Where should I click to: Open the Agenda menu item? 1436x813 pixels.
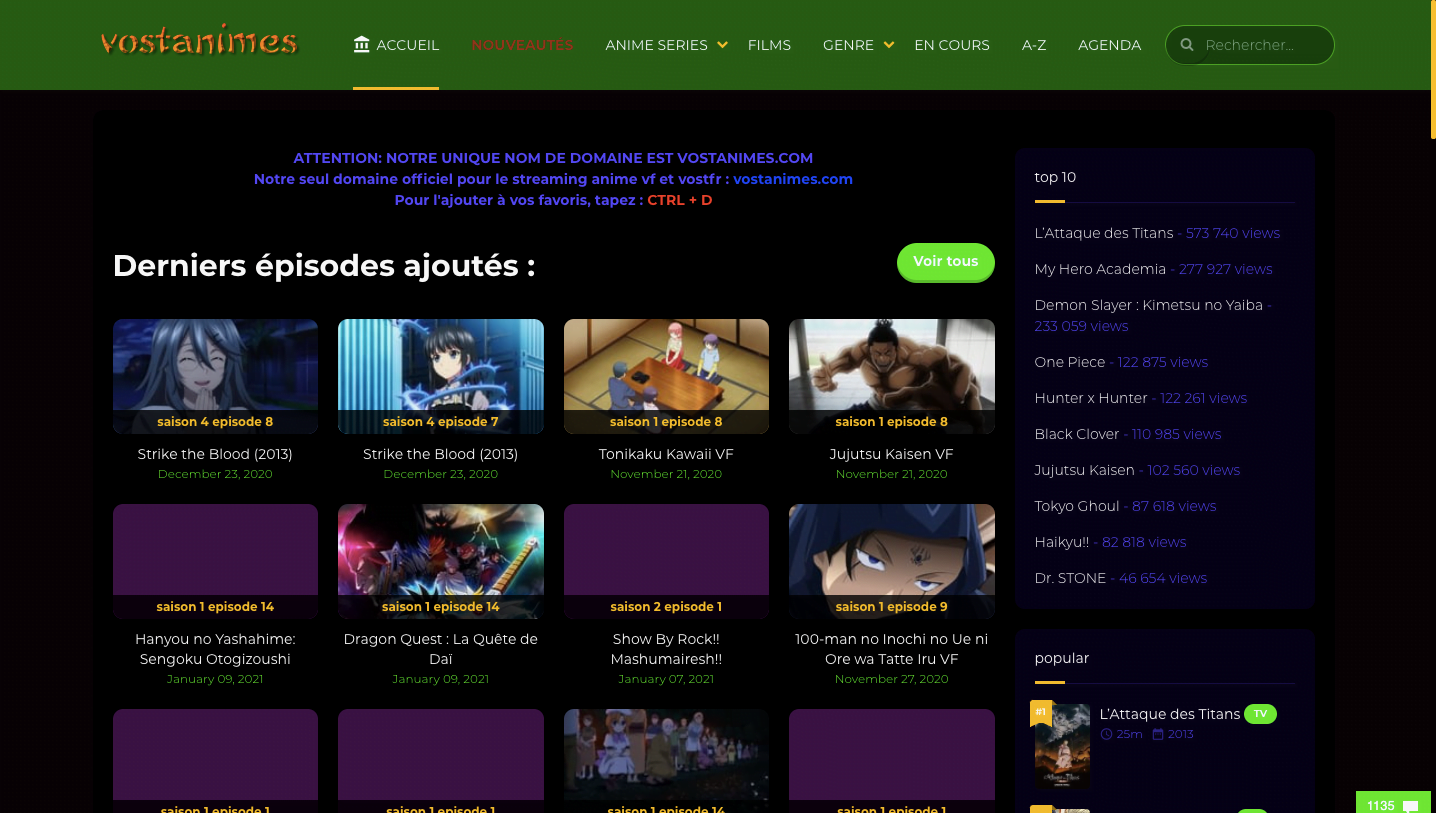(1109, 45)
